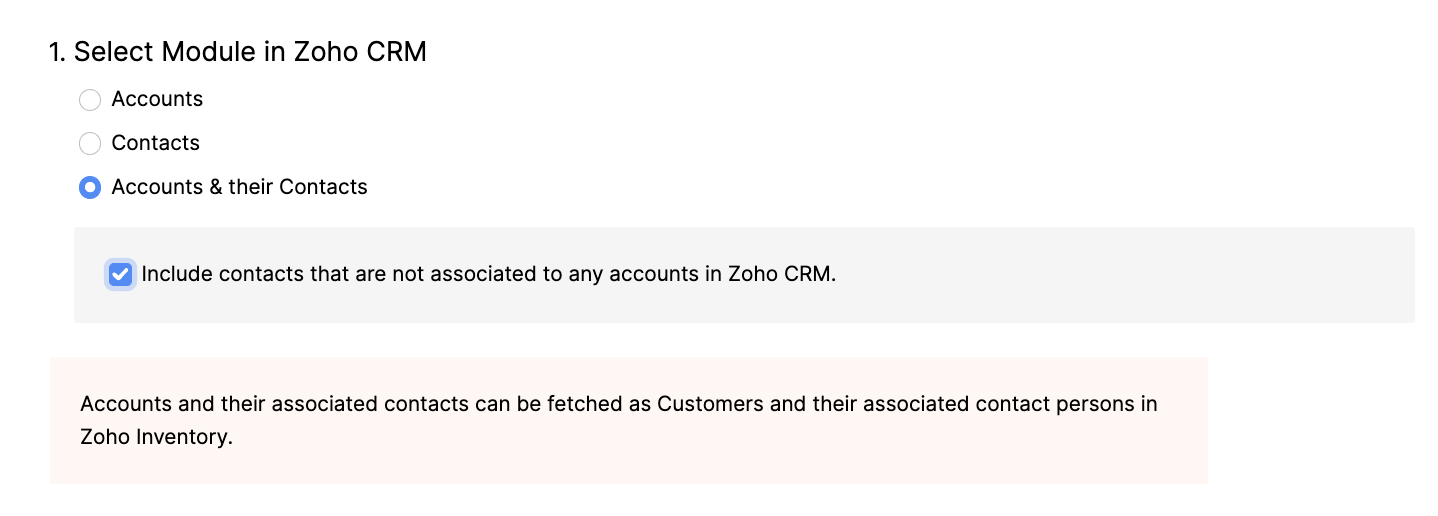Select Accounts & their Contacts radio option
1438x516 pixels.
pos(90,188)
